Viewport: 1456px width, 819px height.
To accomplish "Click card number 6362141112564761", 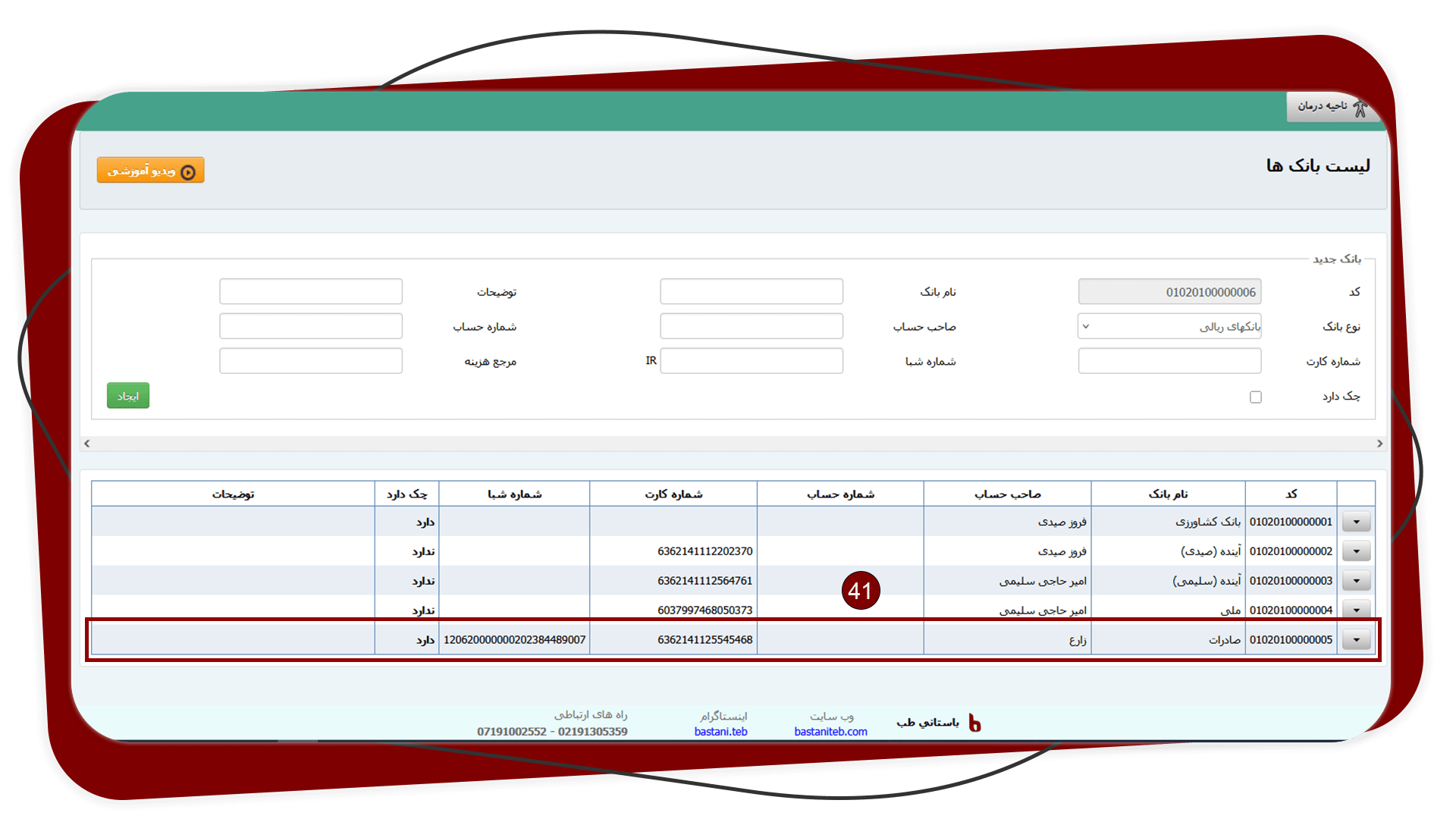I will [x=704, y=581].
